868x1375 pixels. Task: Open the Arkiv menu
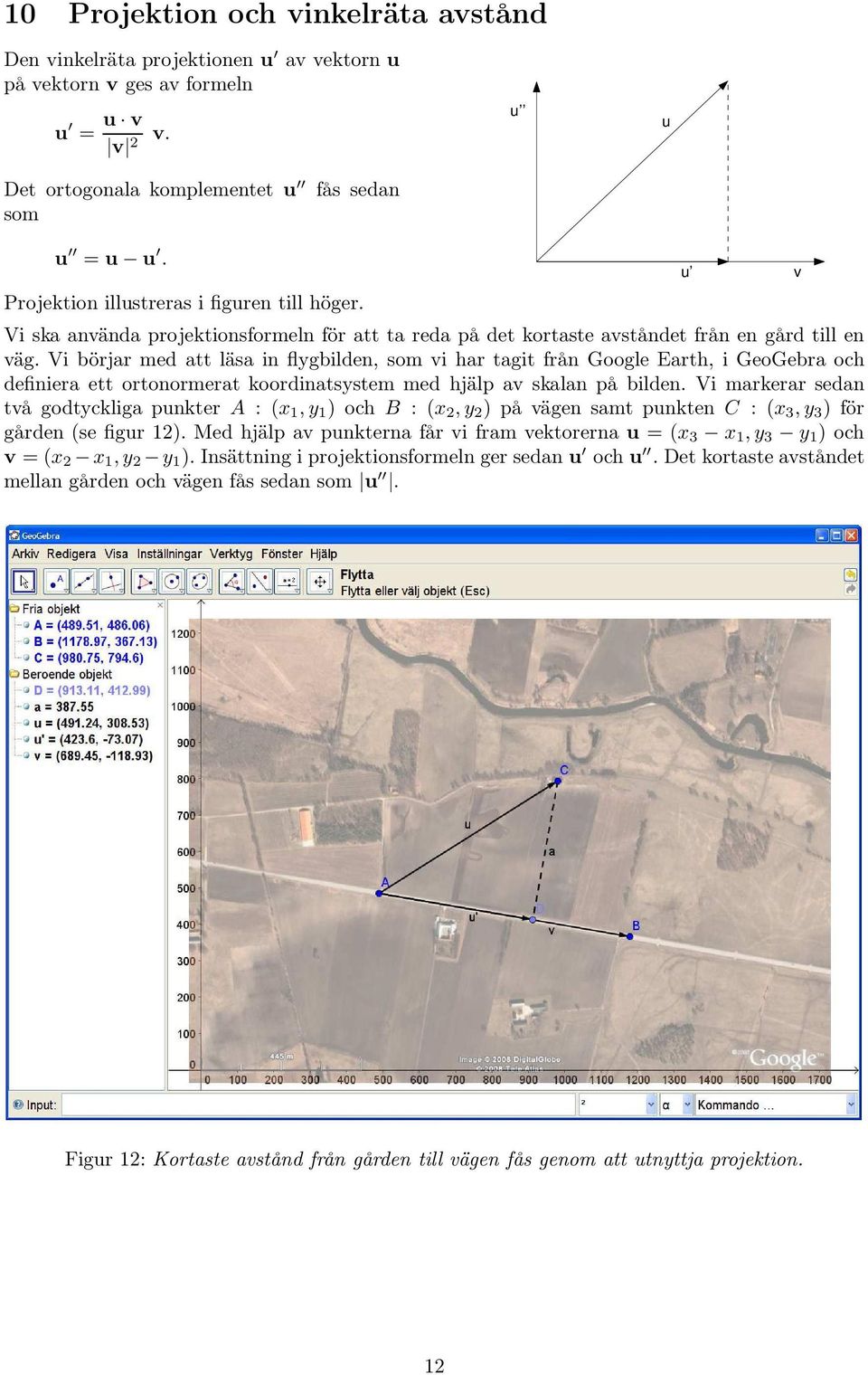pos(25,554)
